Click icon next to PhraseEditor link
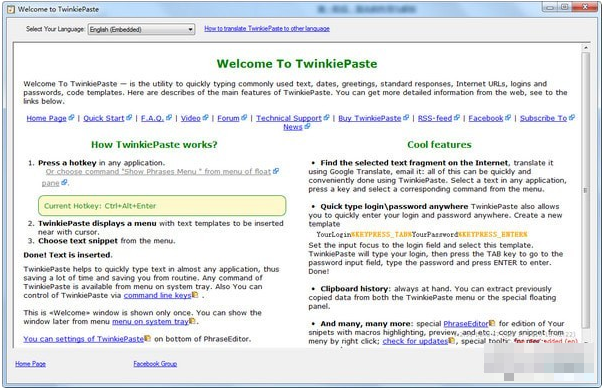The height and width of the screenshot is (388, 603). coord(492,323)
